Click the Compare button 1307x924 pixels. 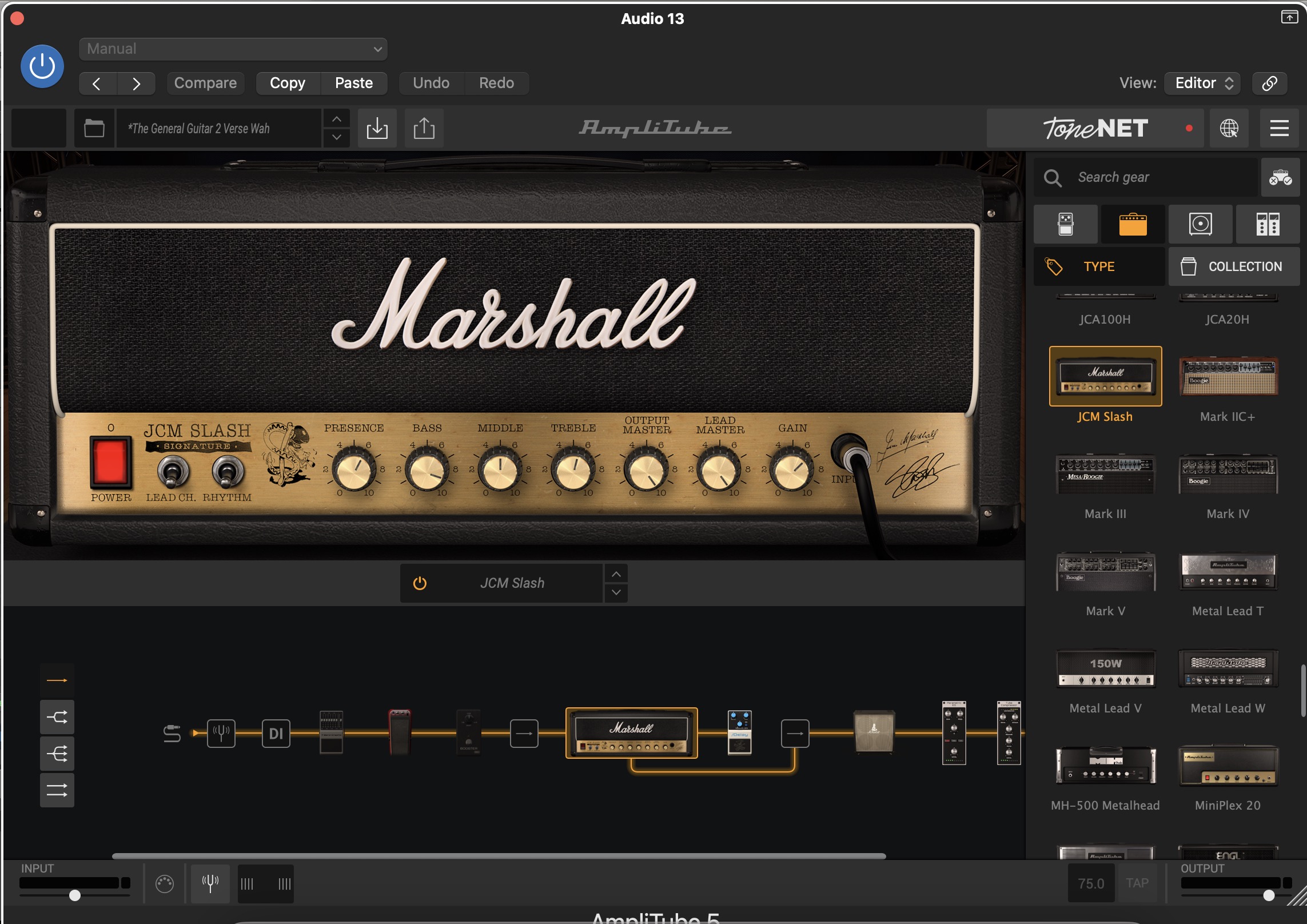coord(205,83)
